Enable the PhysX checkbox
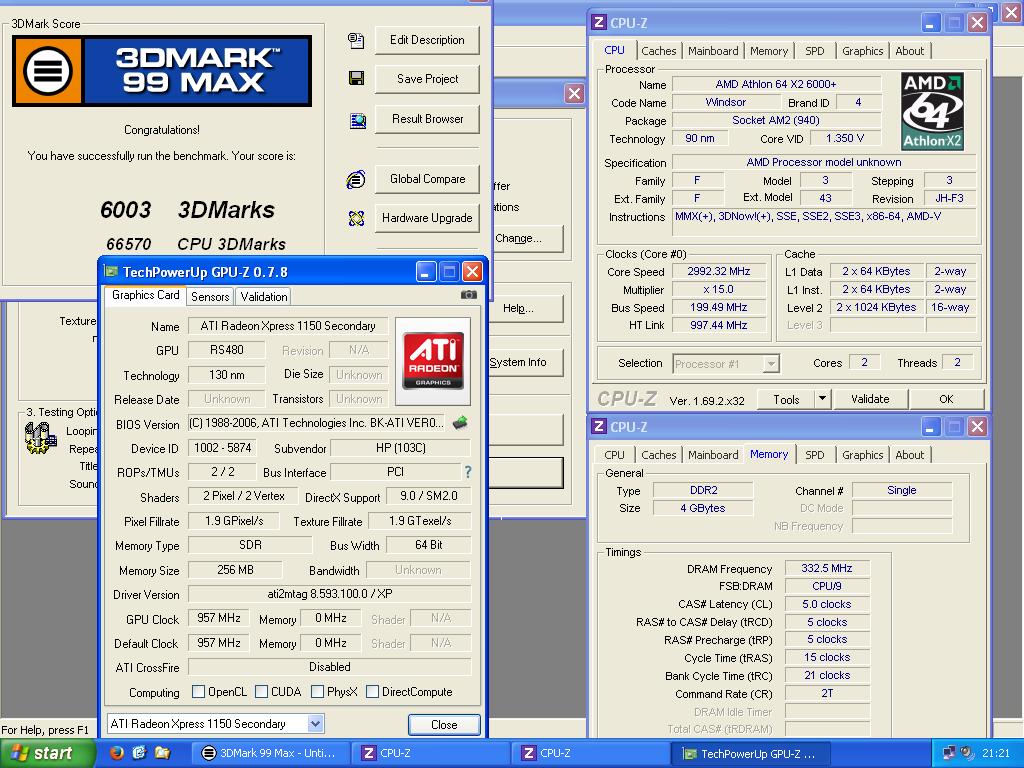The height and width of the screenshot is (768, 1024). [x=317, y=691]
